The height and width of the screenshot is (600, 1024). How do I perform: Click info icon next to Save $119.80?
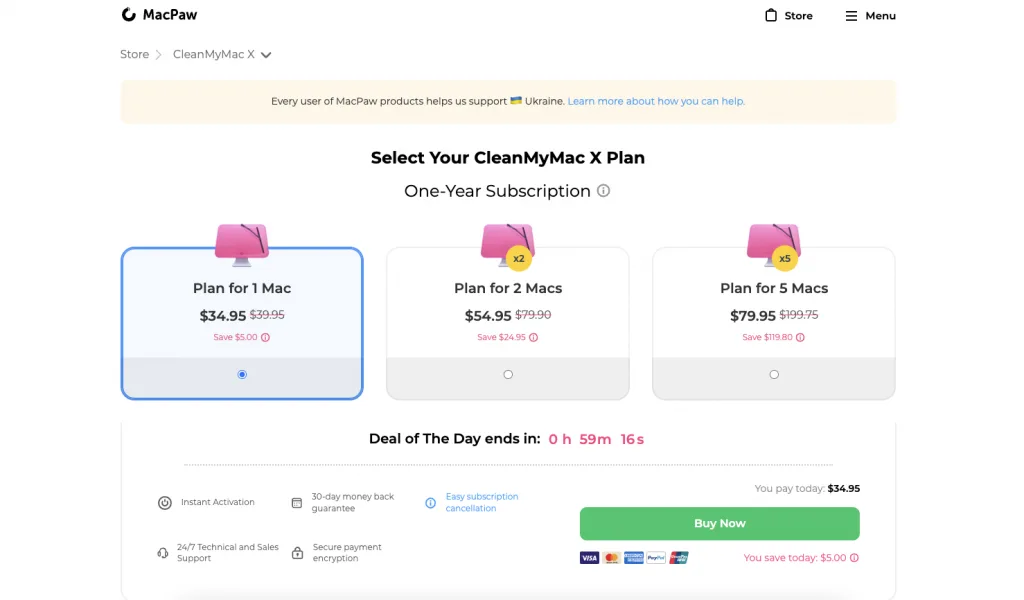point(800,338)
